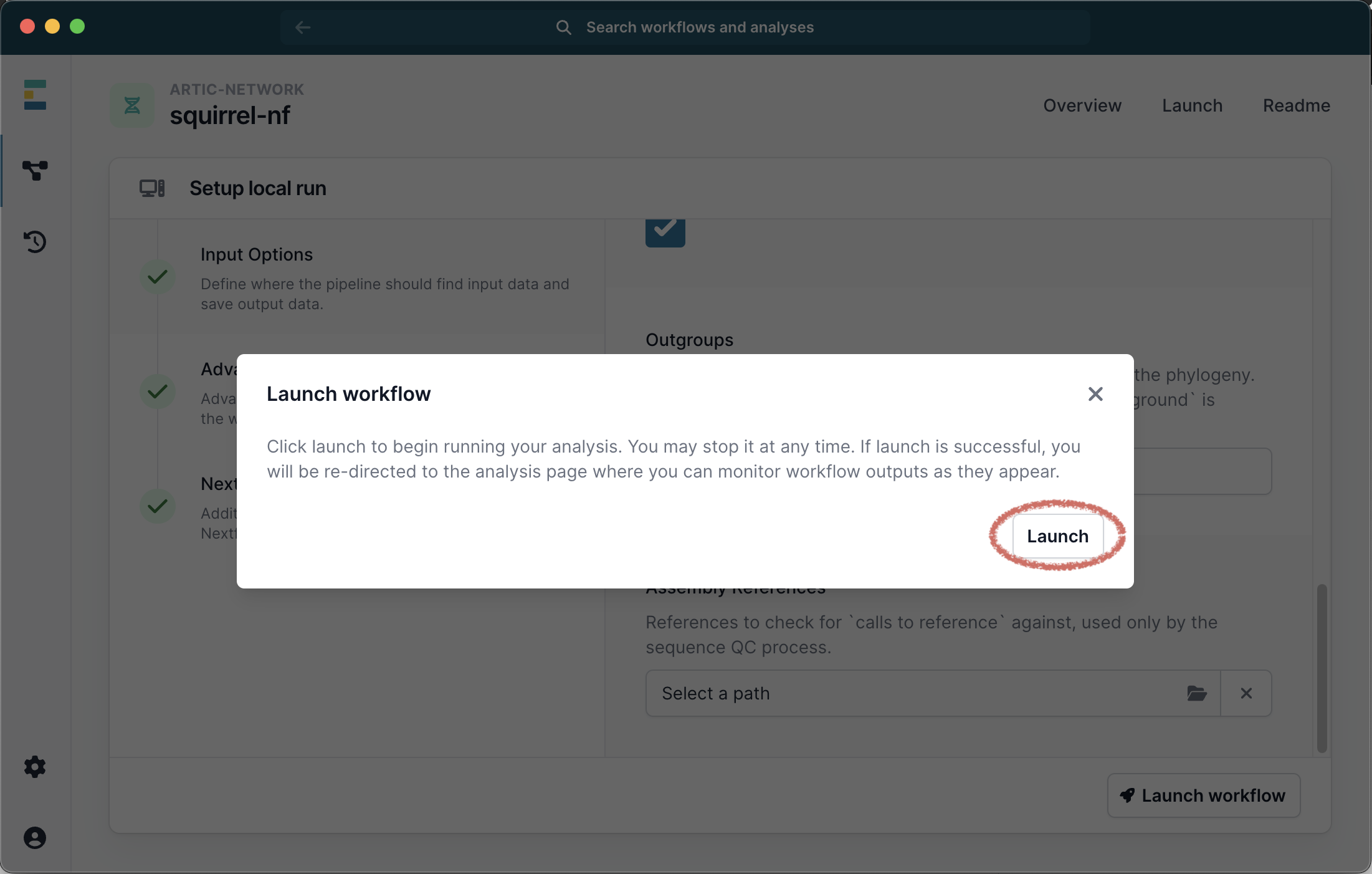Click the back arrow in title bar

pos(303,27)
